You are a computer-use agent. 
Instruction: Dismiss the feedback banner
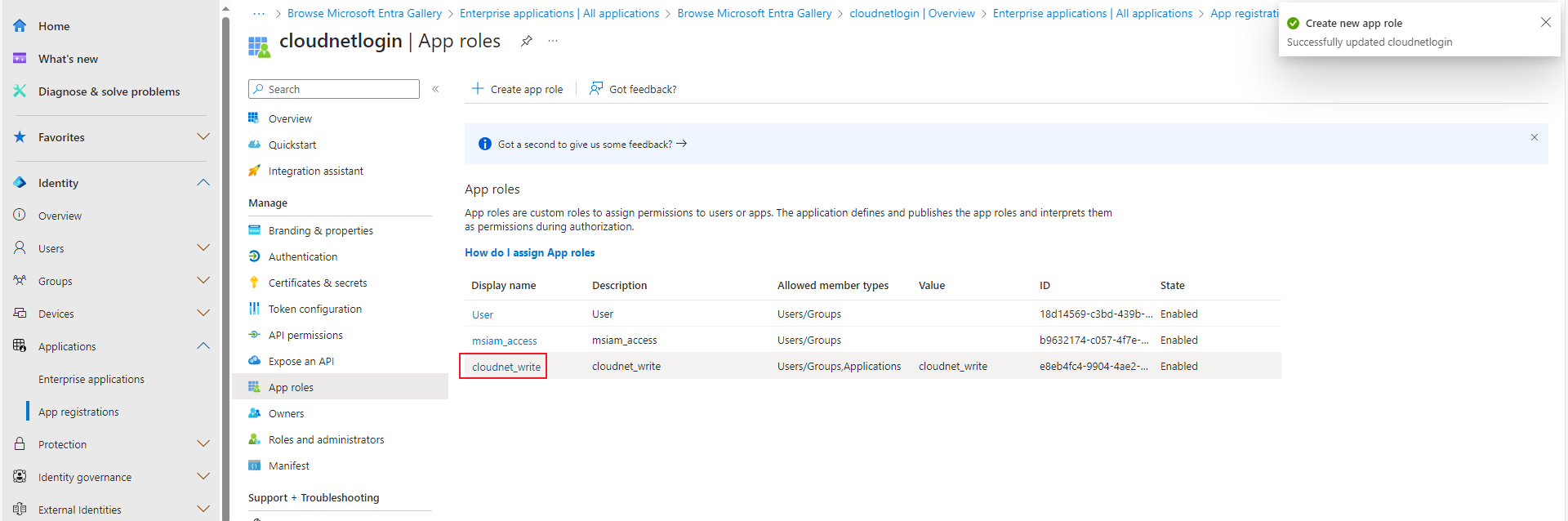click(x=1535, y=137)
